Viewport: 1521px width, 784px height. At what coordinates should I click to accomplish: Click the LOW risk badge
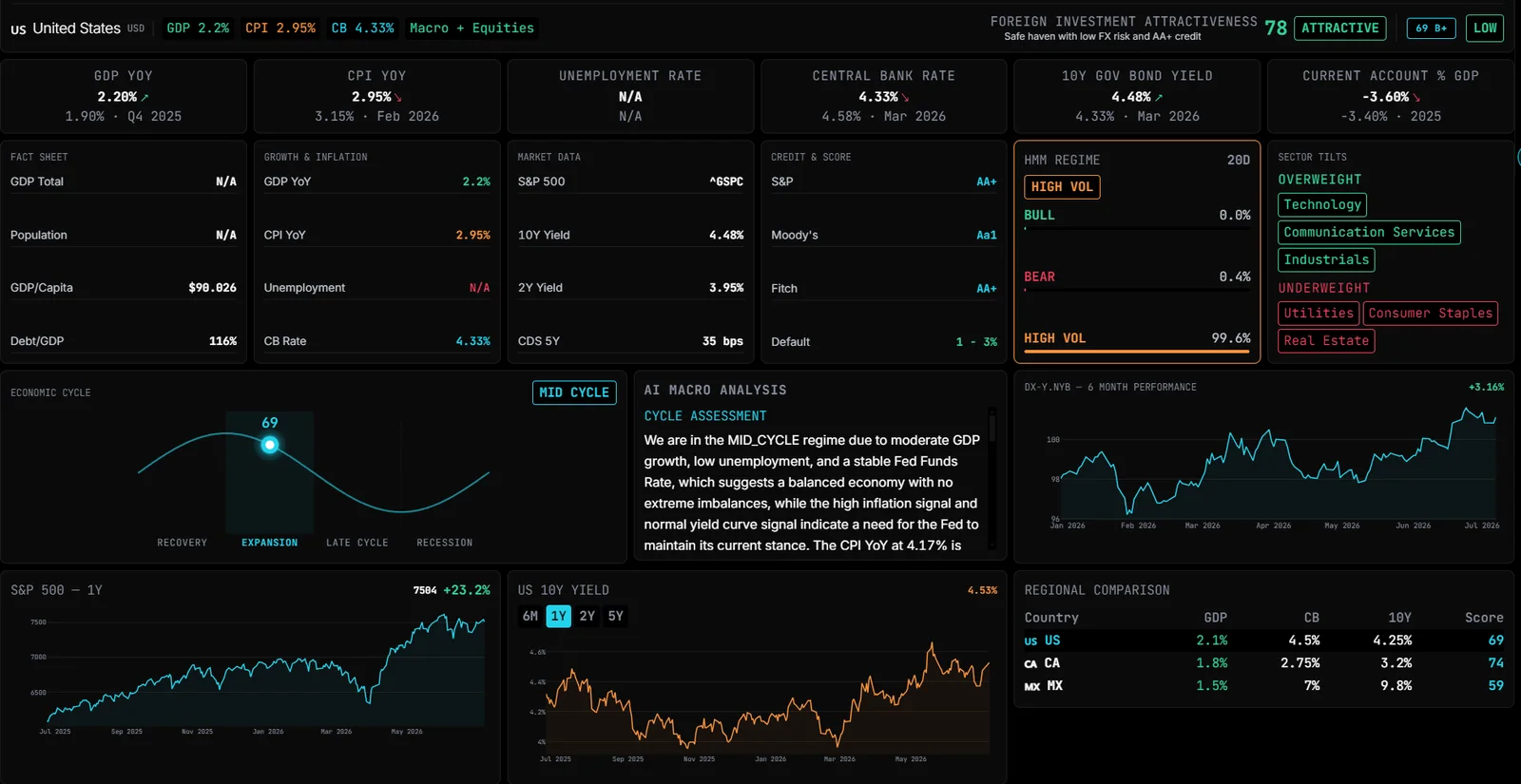[1485, 29]
